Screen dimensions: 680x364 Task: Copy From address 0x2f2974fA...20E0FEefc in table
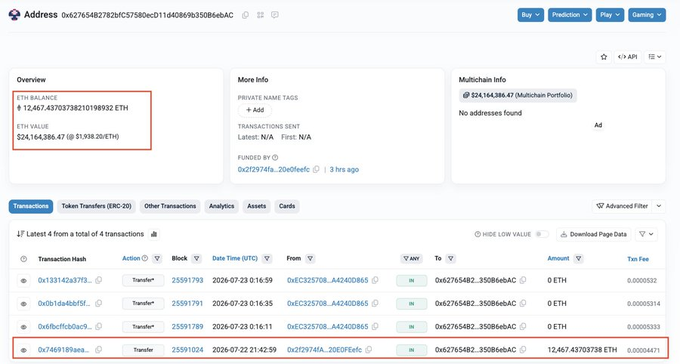(369, 349)
